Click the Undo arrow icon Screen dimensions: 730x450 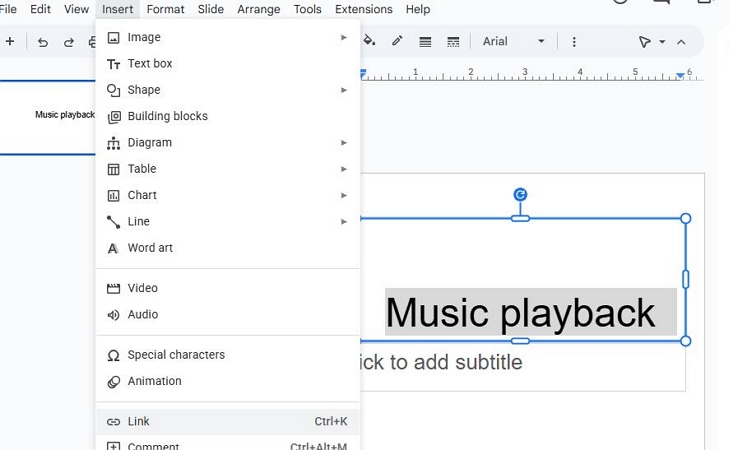[43, 42]
